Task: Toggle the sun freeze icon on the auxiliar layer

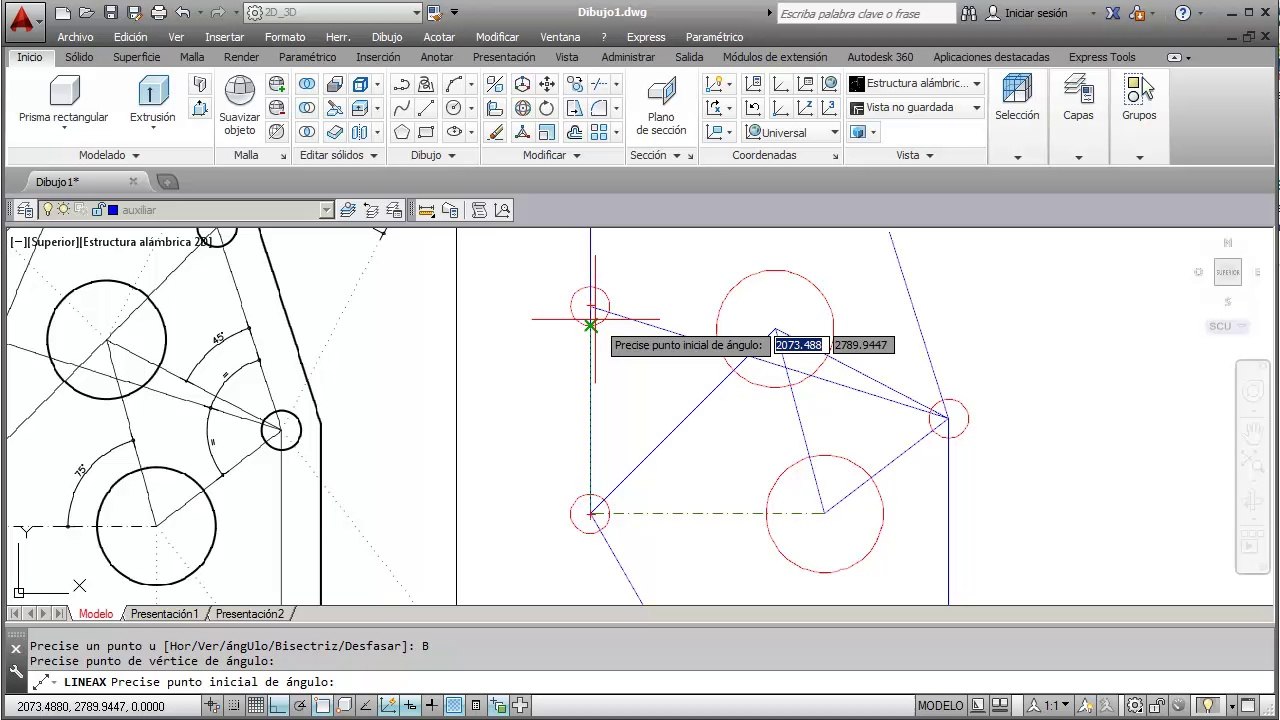Action: point(63,210)
